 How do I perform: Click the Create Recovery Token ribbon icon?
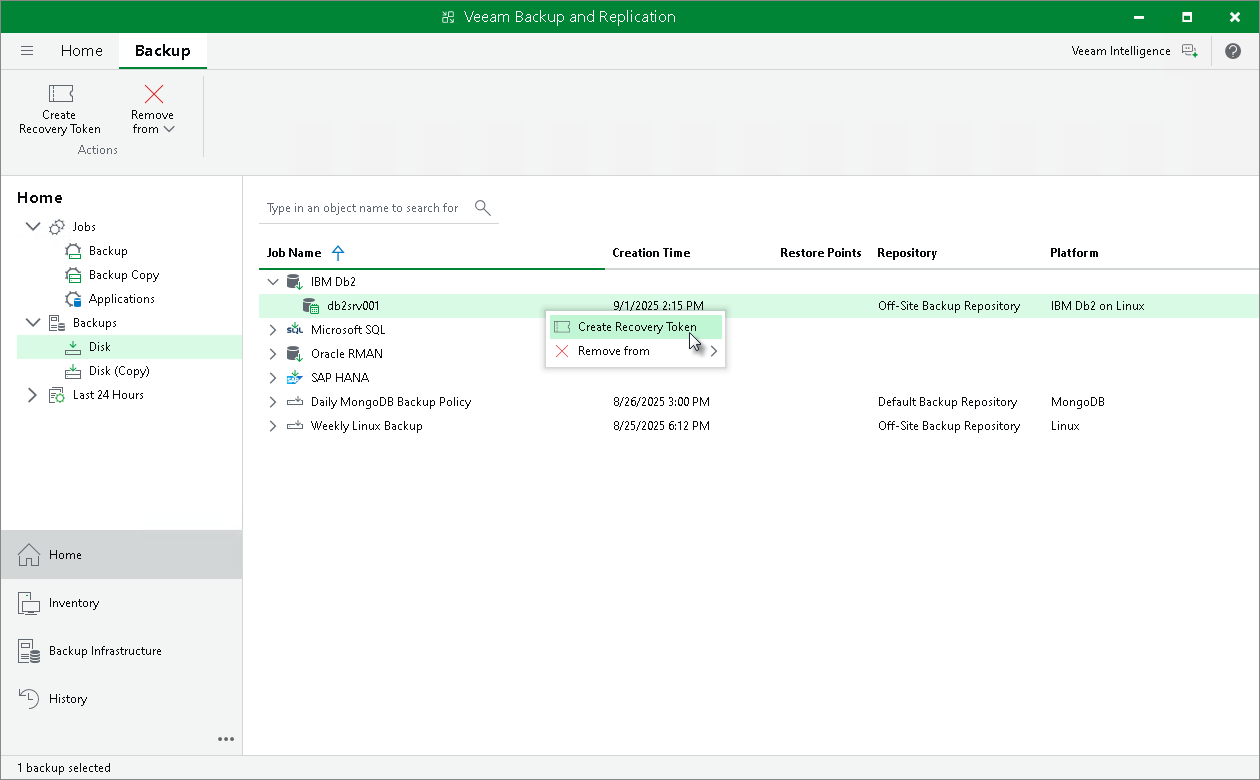click(60, 94)
